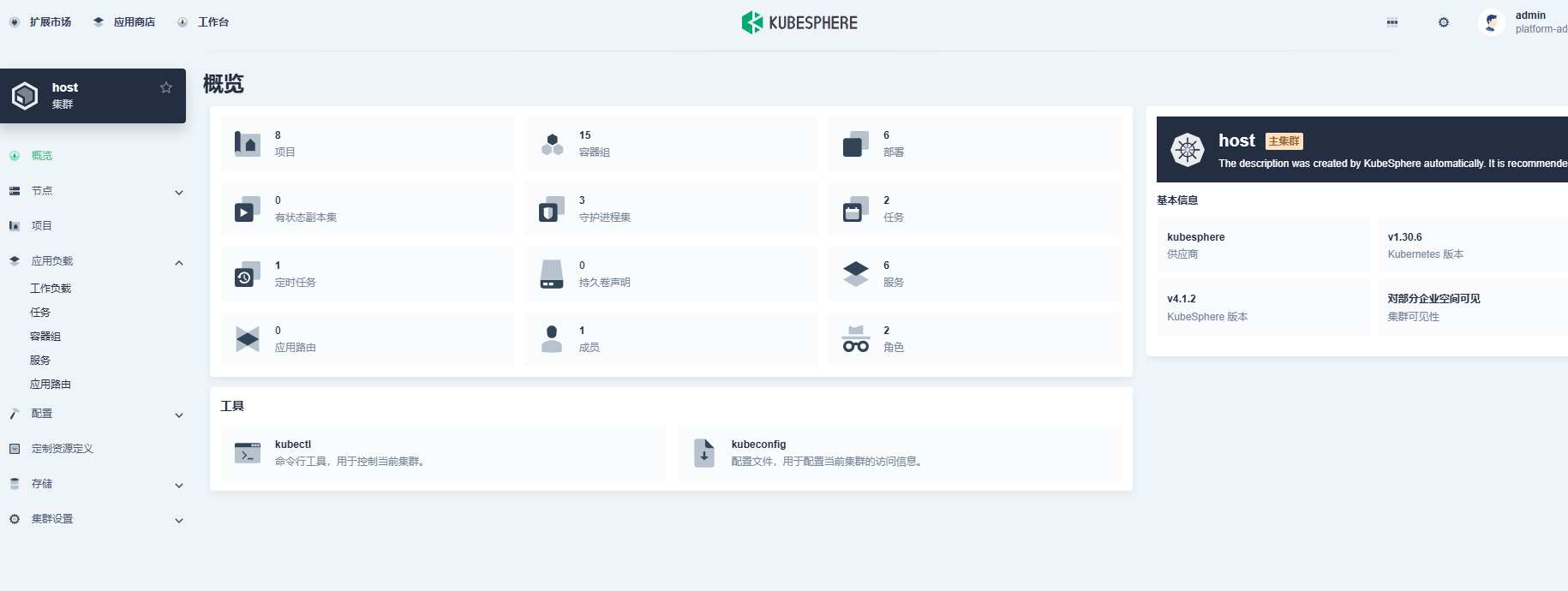The image size is (1568, 591).
Task: Open 应用路由 ingress submenu item
Action: pyautogui.click(x=51, y=385)
